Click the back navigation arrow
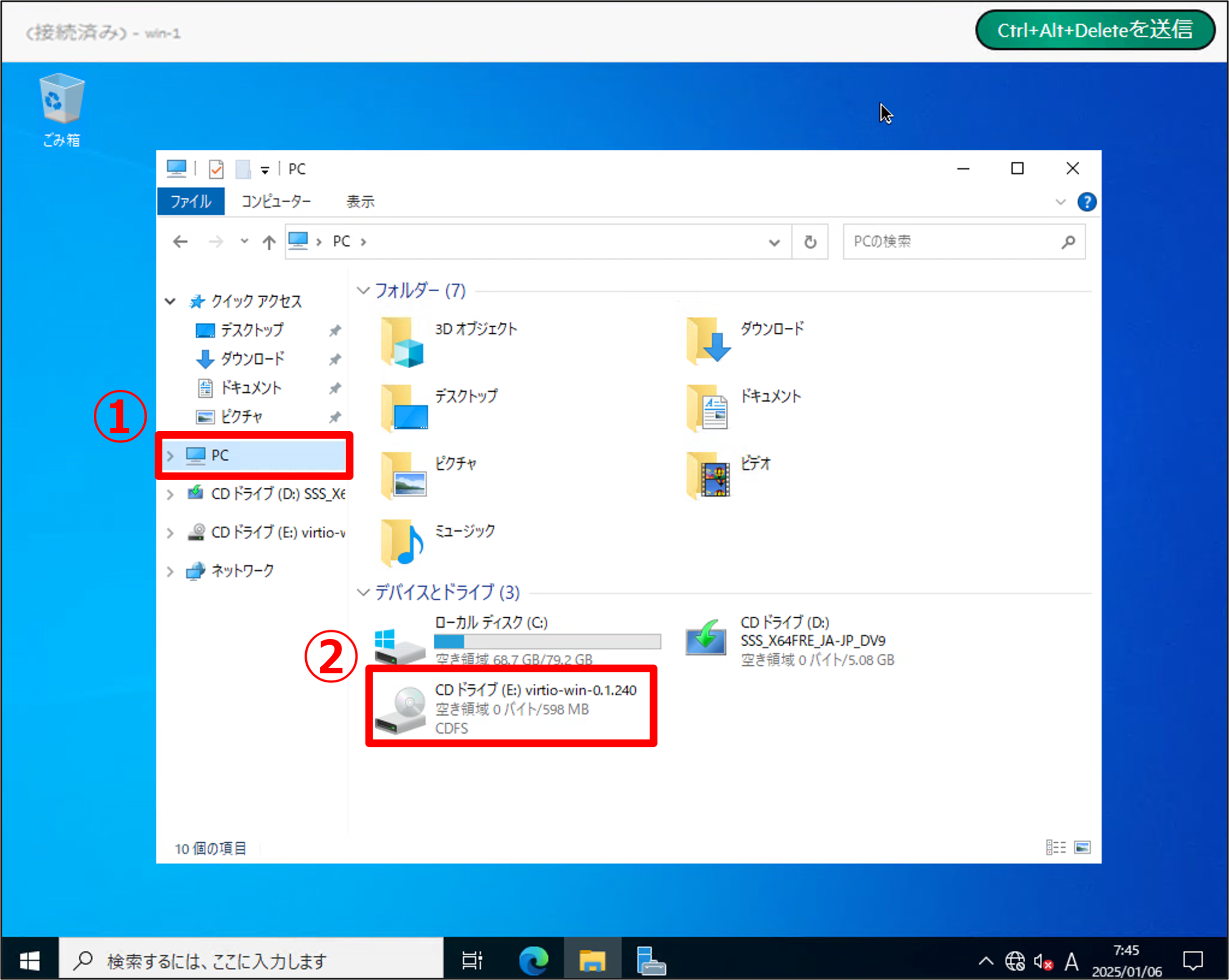The height and width of the screenshot is (980, 1229). point(180,242)
